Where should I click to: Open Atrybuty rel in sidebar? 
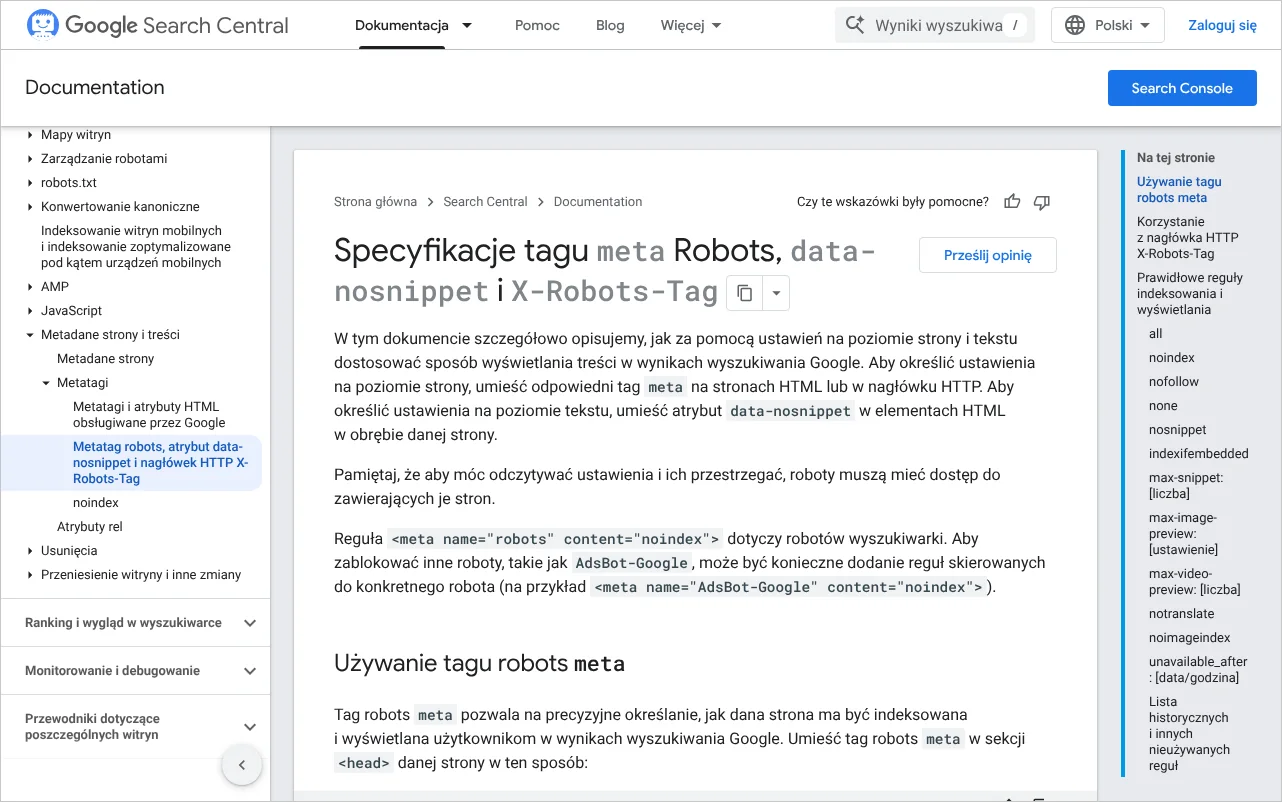(x=90, y=527)
